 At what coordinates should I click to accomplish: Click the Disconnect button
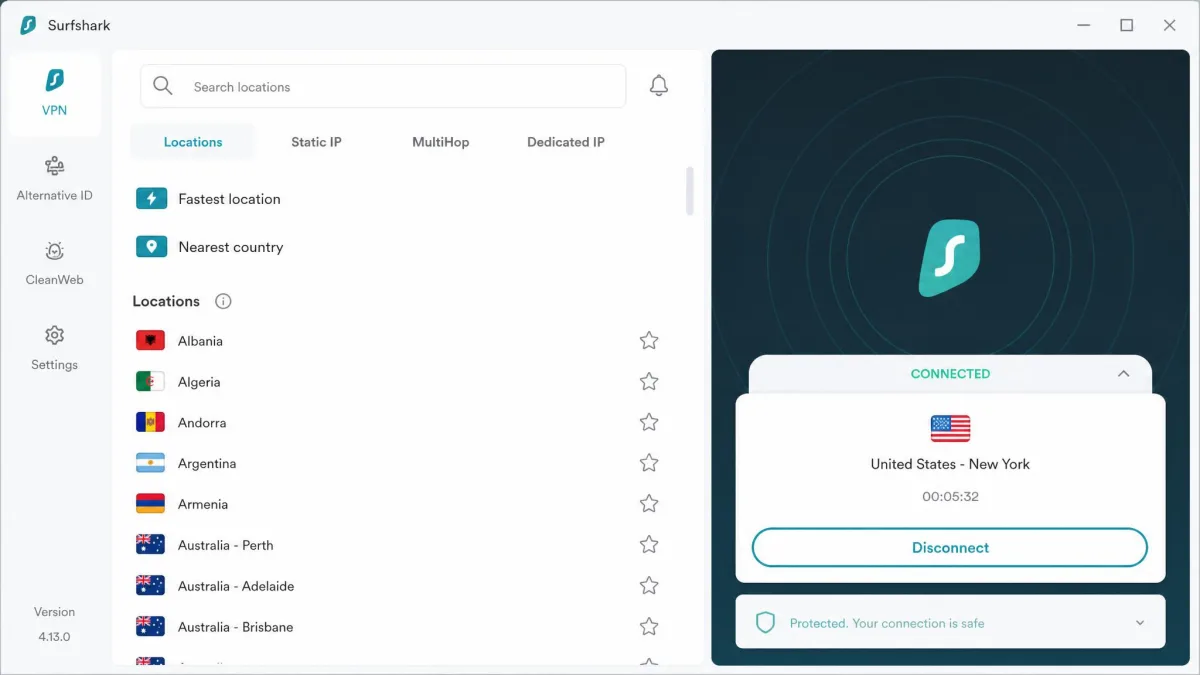[x=950, y=548]
